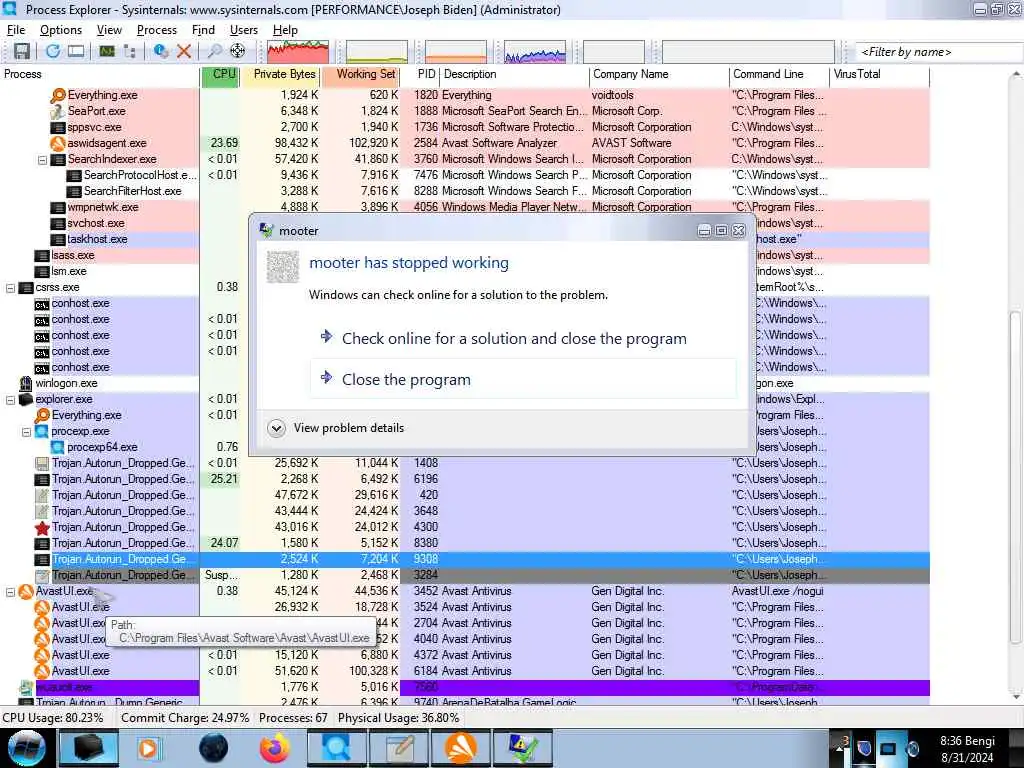Click the Refresh Now toolbar icon
The image size is (1024, 768).
(x=53, y=51)
